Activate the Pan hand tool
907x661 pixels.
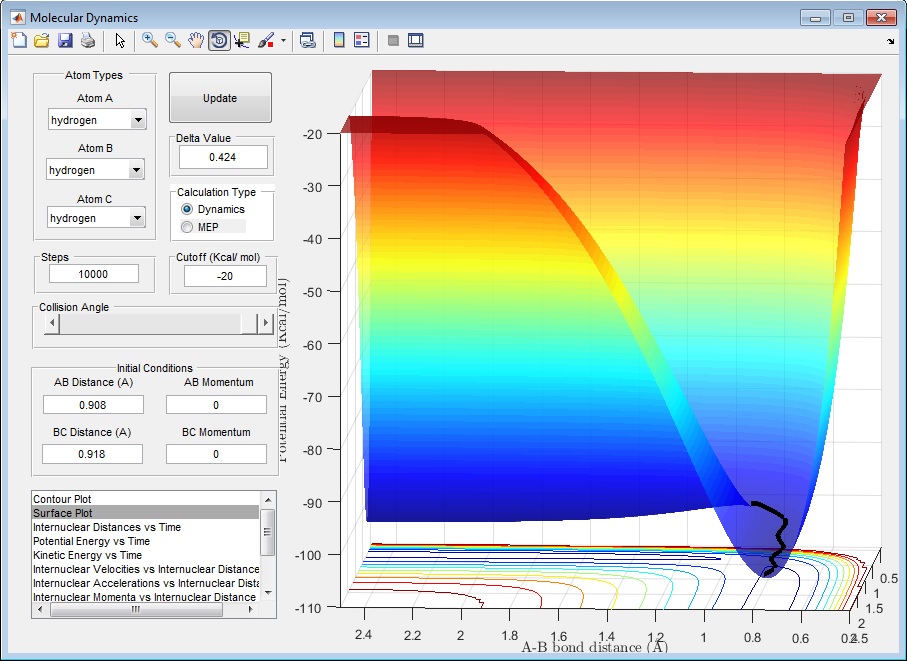coord(196,41)
